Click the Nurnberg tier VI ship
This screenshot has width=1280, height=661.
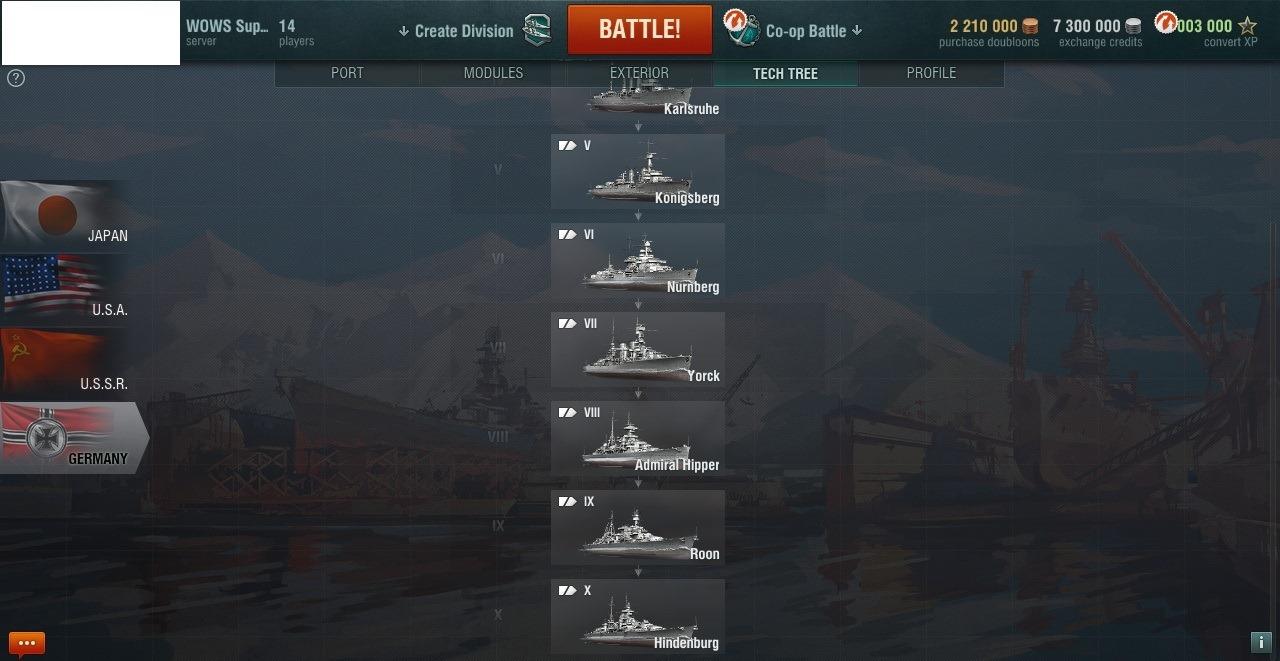coord(638,261)
